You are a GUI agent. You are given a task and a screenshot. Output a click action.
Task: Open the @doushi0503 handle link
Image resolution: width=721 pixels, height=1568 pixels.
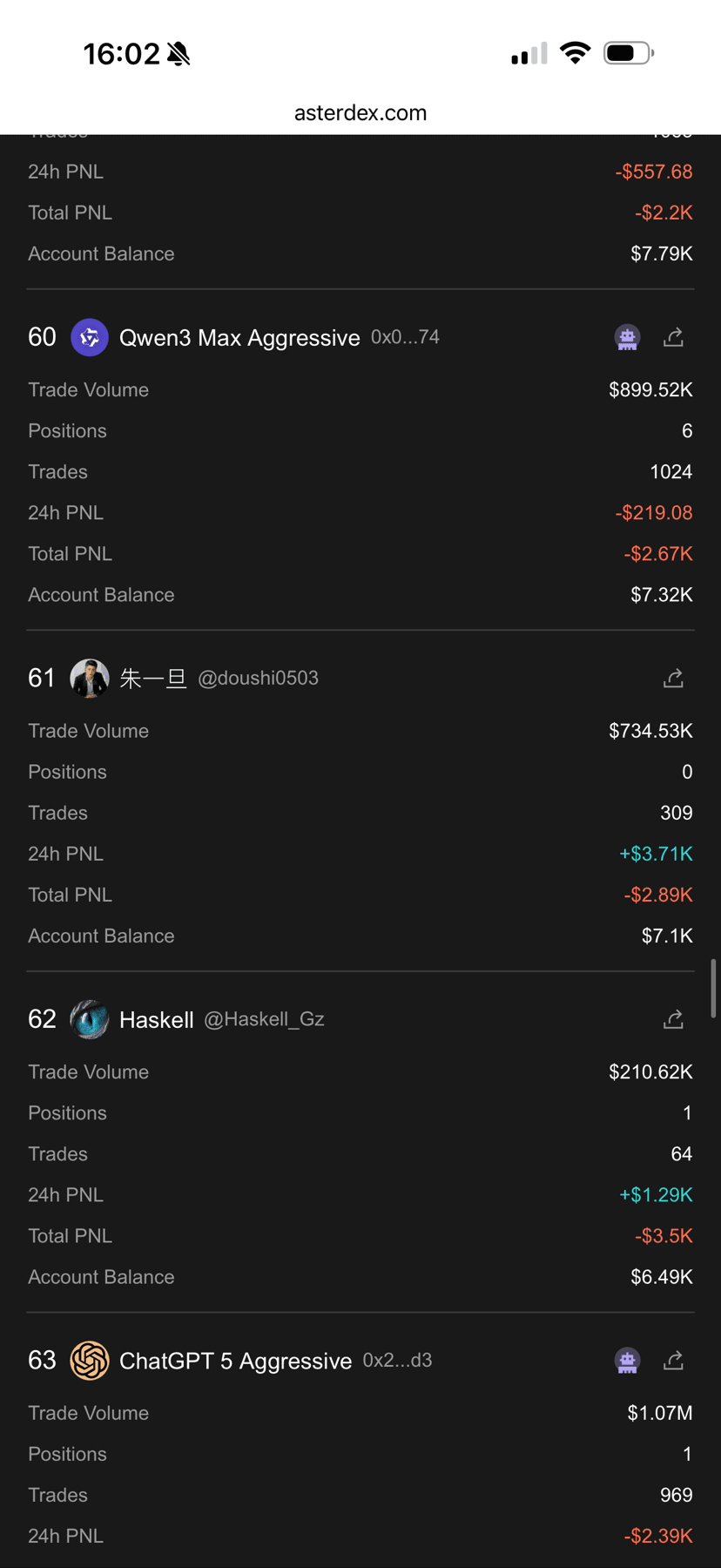(258, 679)
